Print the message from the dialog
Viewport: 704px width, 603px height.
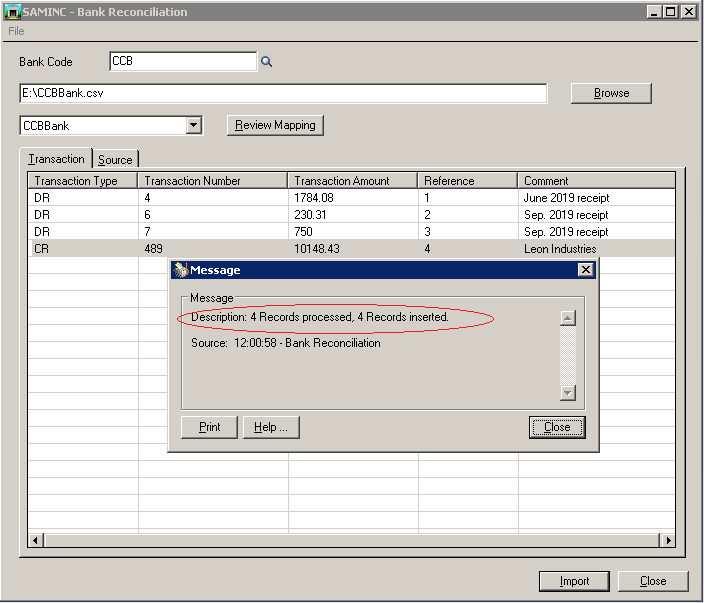[x=209, y=427]
